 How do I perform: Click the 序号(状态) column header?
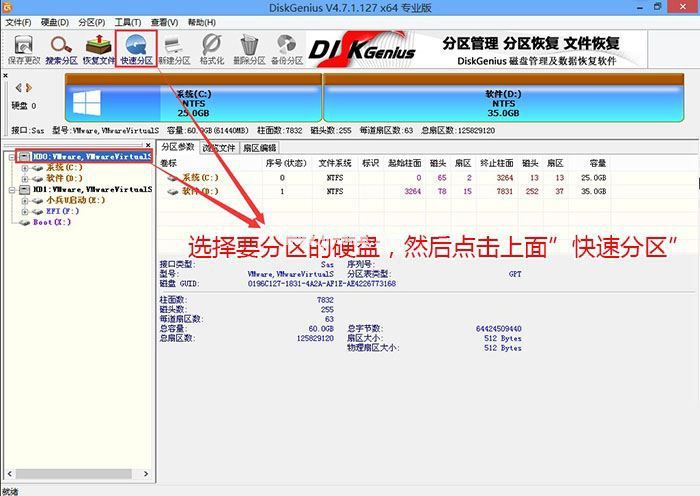[286, 163]
